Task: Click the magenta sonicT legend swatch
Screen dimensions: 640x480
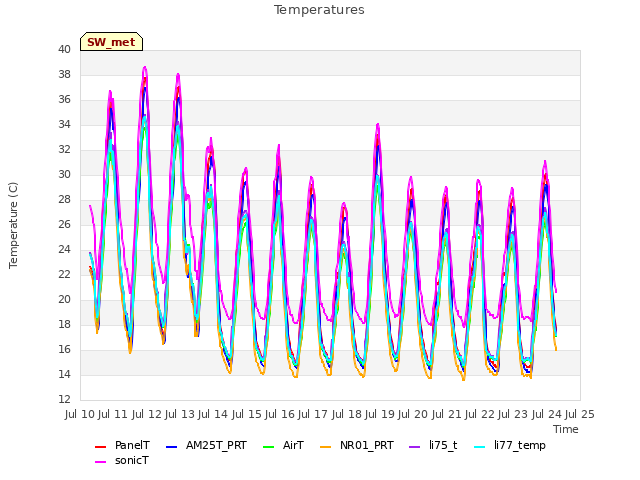Action: coord(100,462)
